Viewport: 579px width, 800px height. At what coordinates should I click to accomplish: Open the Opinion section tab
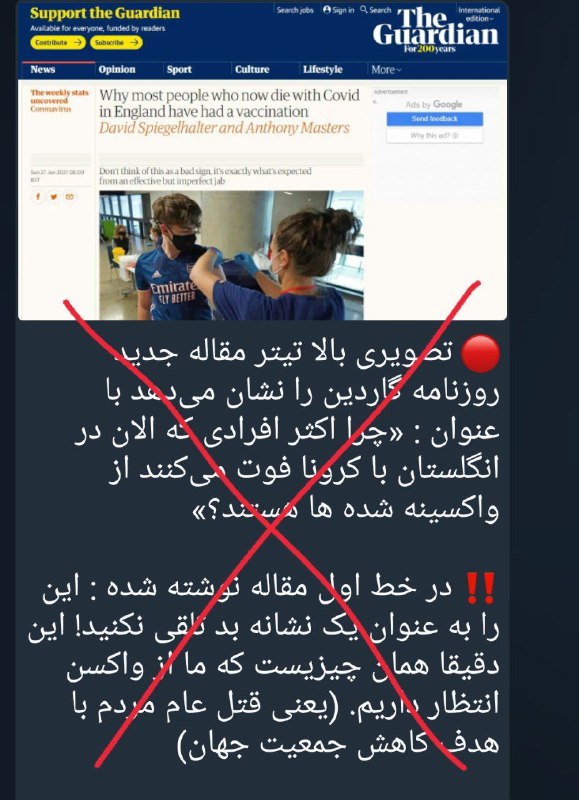click(x=117, y=69)
